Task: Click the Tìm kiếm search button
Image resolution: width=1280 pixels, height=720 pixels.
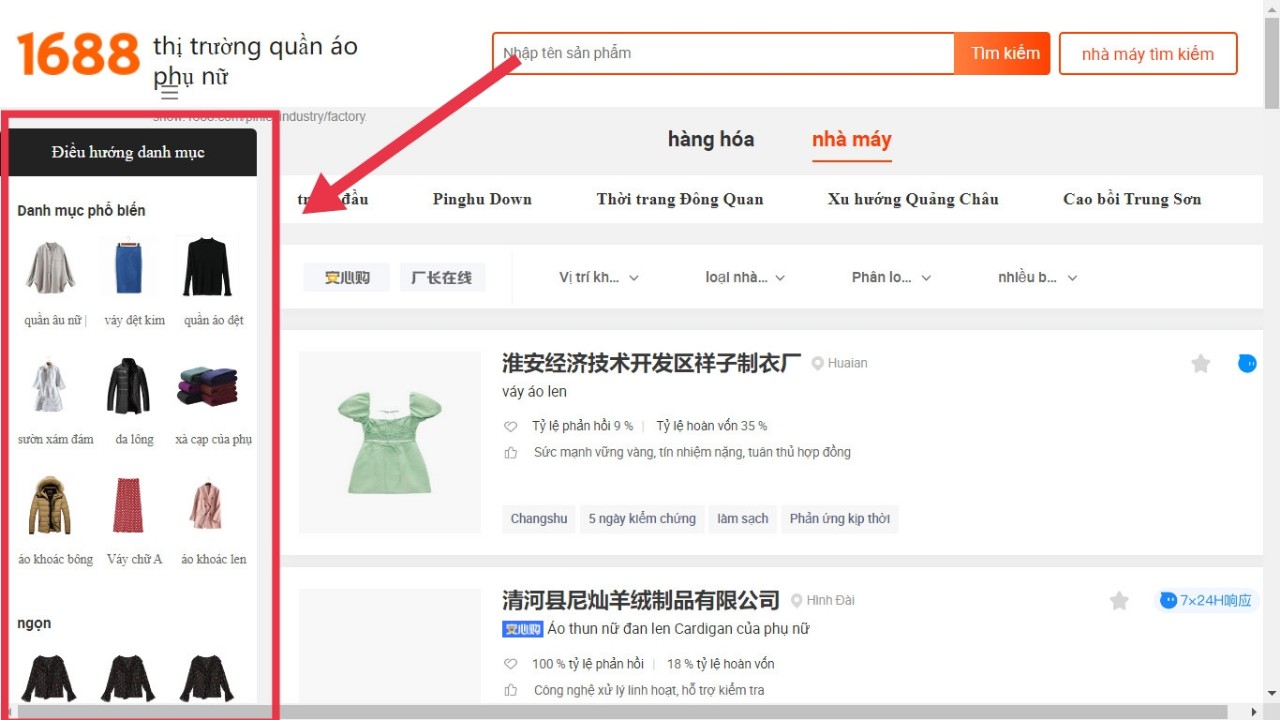Action: (x=1003, y=53)
